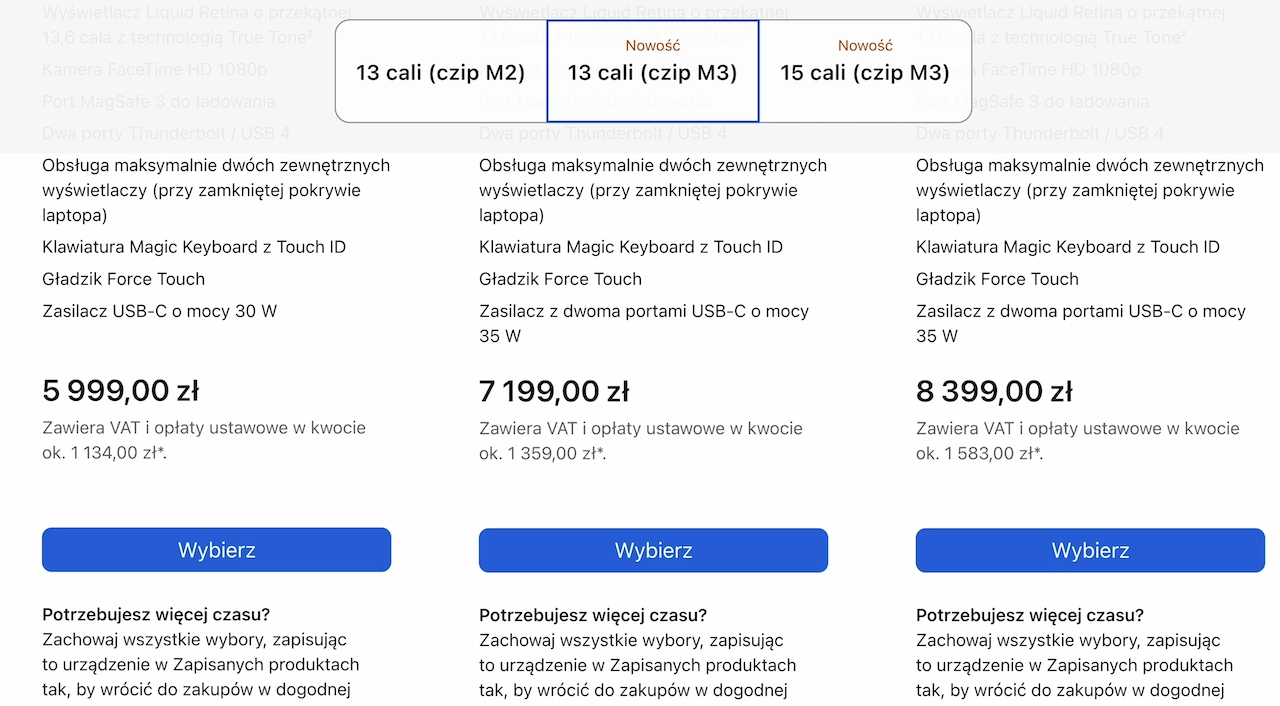Click 'Zasilacz z dwoma portami USB-C' in 8 399,00 zł column

[1051, 311]
